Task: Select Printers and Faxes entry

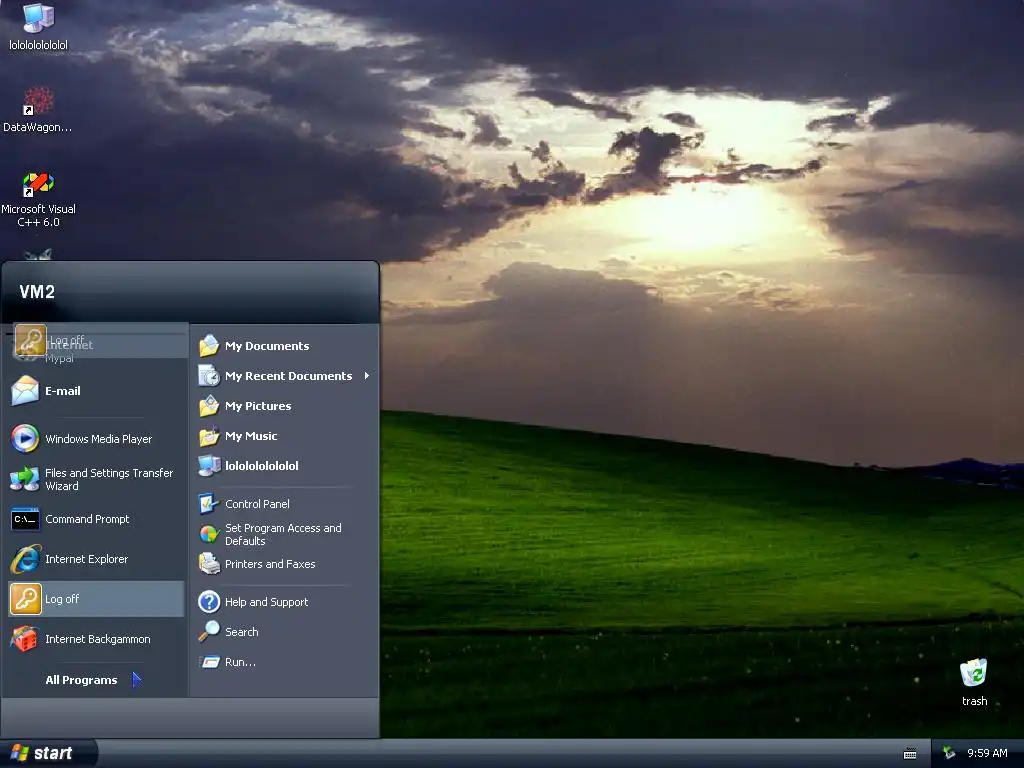Action: click(x=285, y=564)
